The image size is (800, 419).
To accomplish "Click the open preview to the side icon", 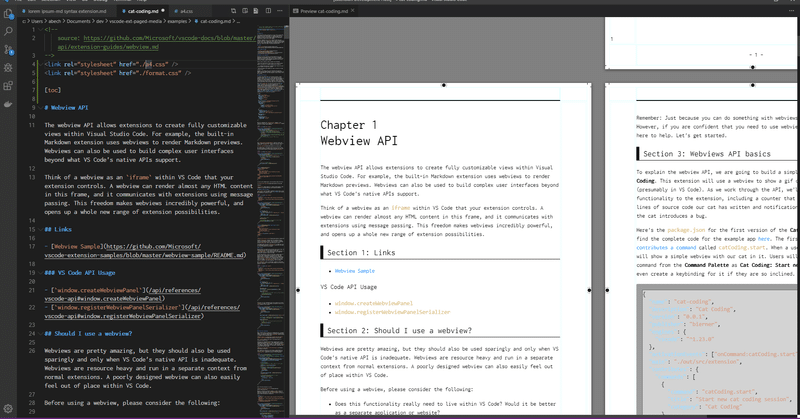I will 245,11.
